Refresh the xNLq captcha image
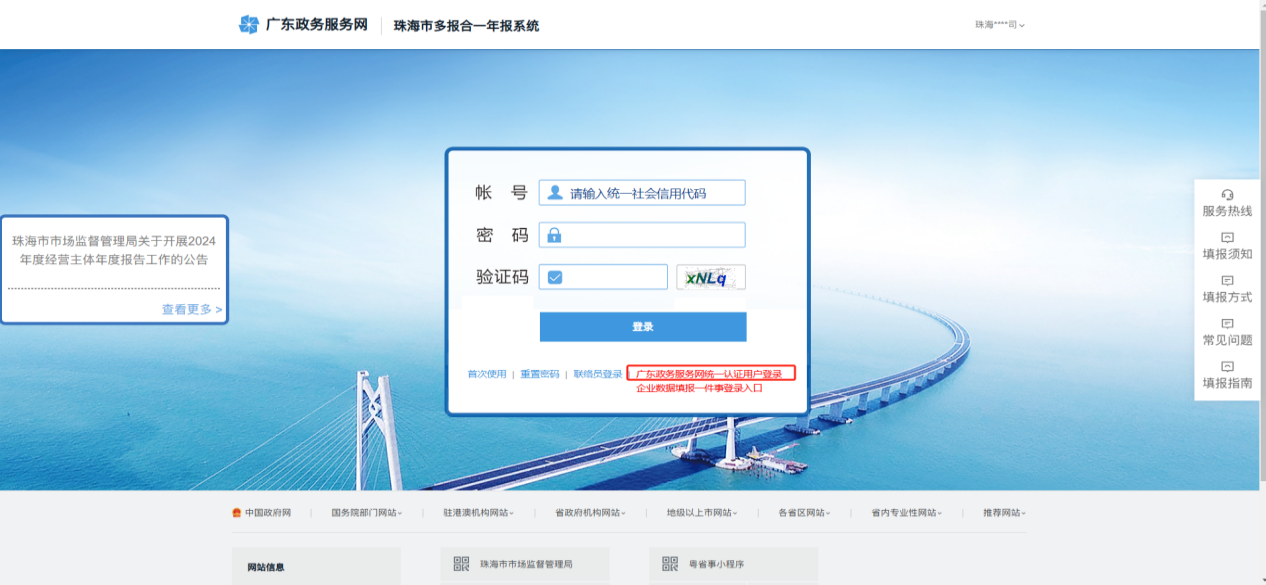The height and width of the screenshot is (585, 1266). [710, 277]
